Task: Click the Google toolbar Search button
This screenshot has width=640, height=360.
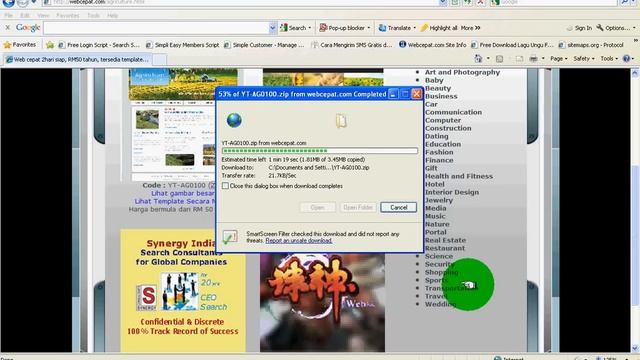Action: tap(296, 28)
